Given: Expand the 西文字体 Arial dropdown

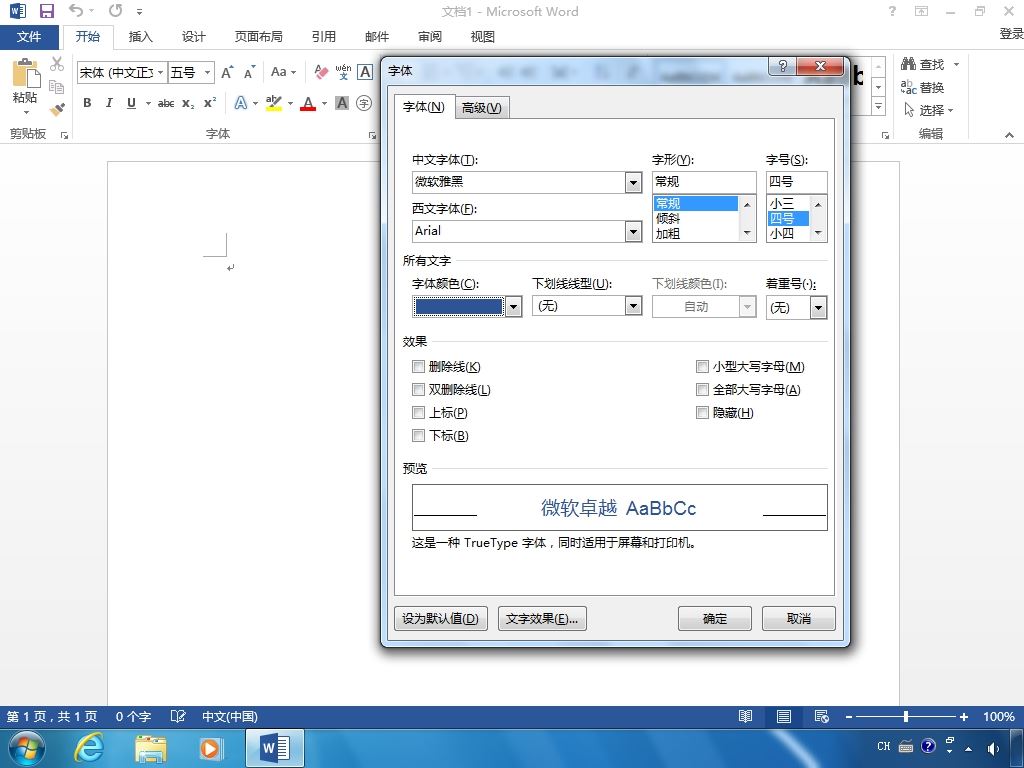Looking at the screenshot, I should (633, 231).
